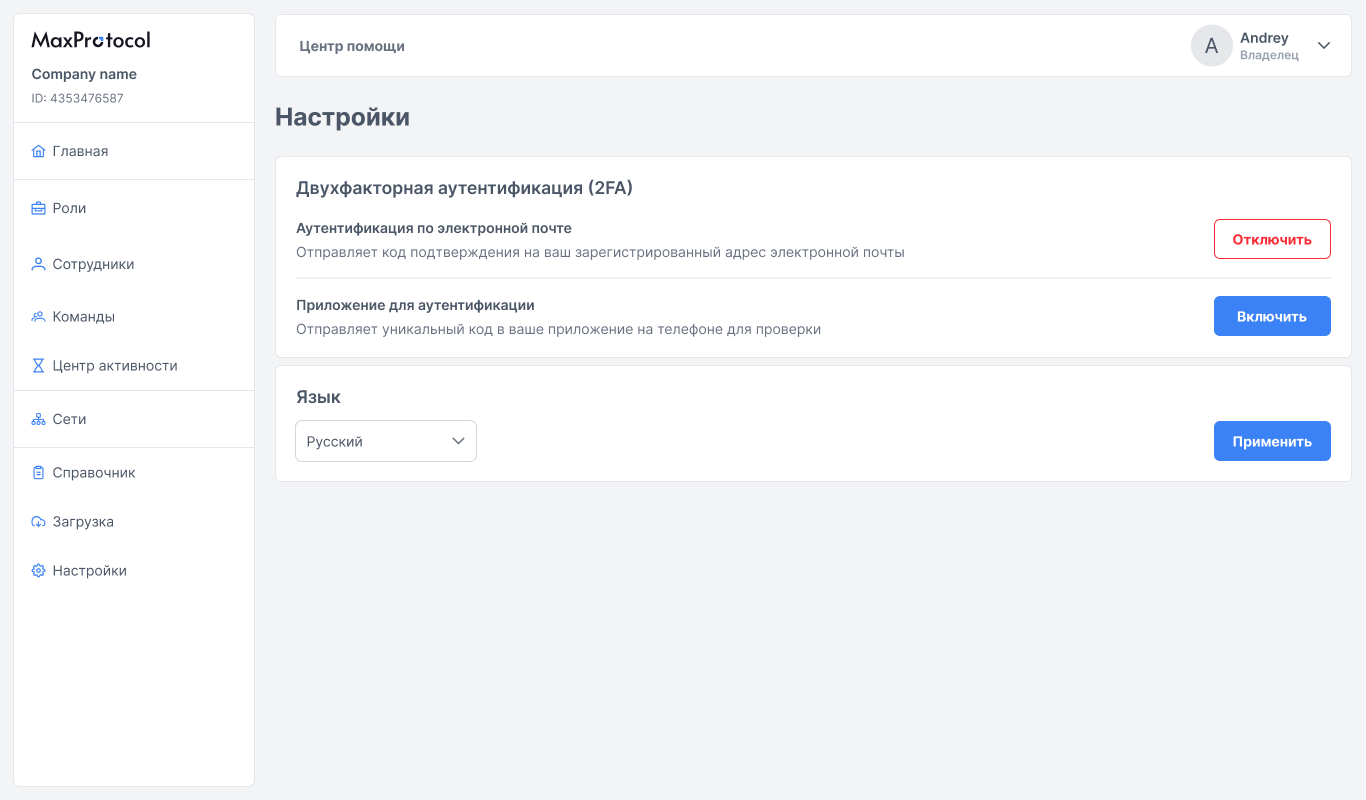1366x800 pixels.
Task: Open the Центр помощи link
Action: [352, 46]
